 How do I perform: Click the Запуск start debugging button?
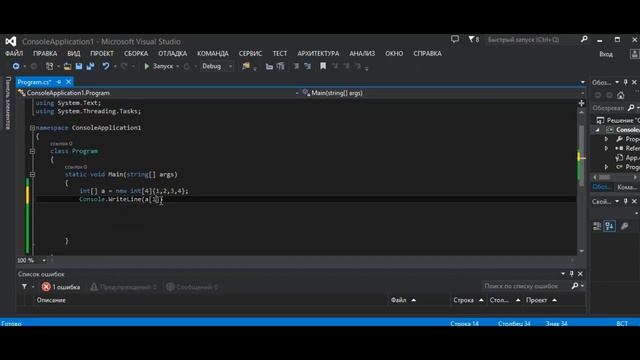[x=158, y=66]
